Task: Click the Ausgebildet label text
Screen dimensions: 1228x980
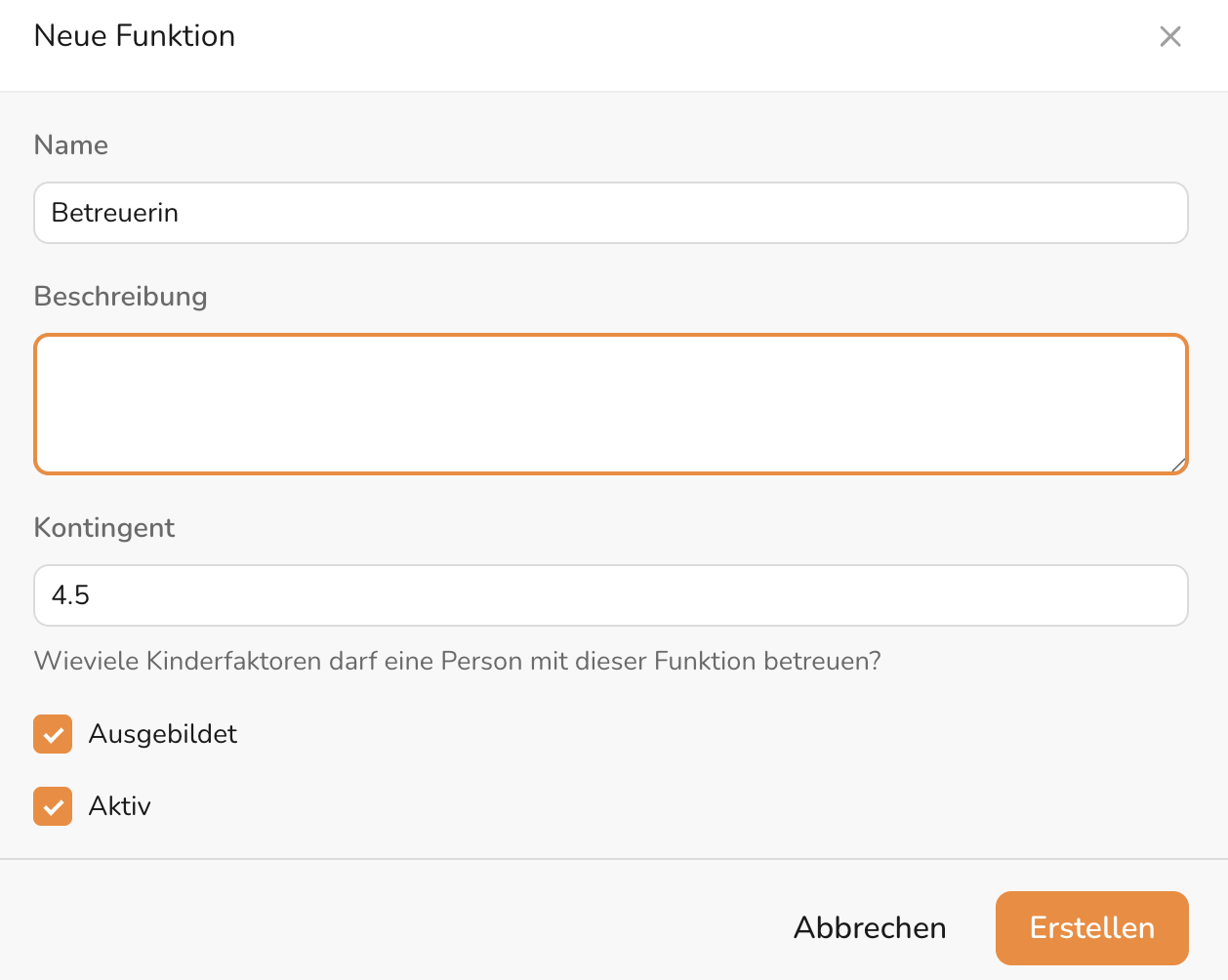Action: pos(163,734)
